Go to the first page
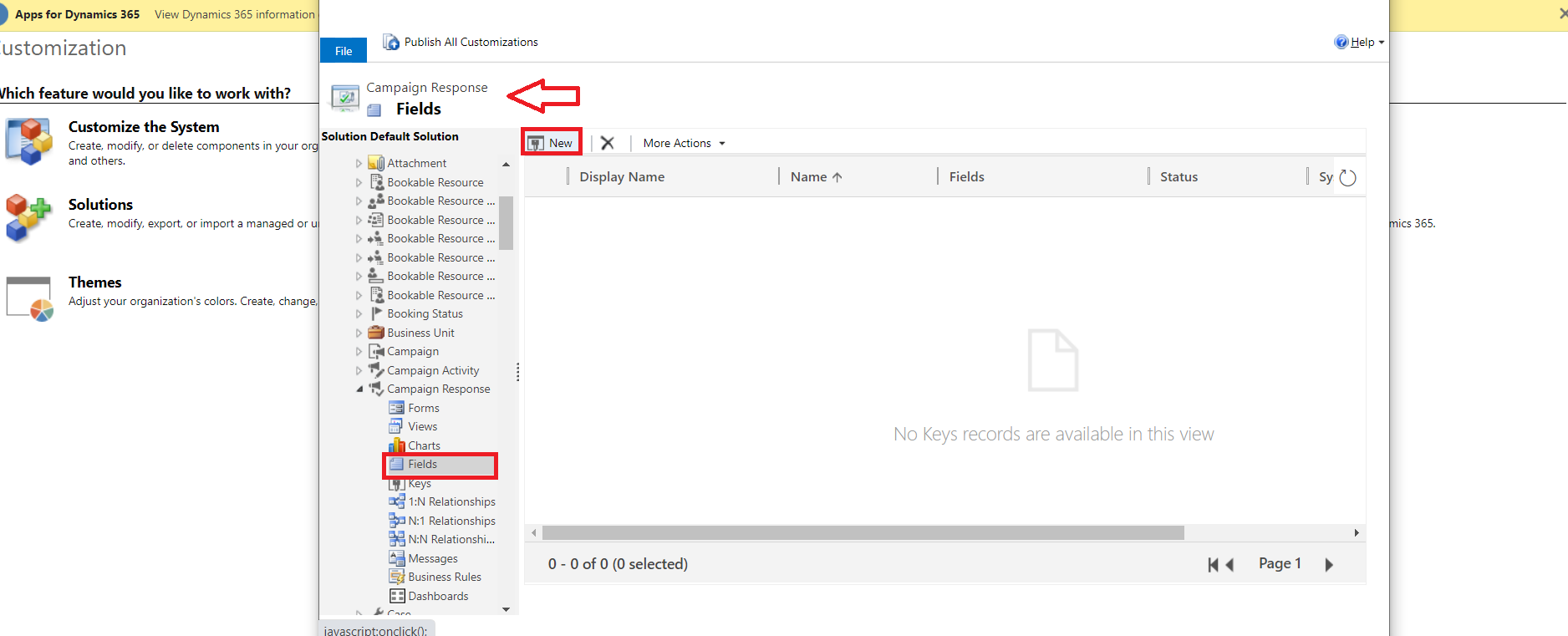Screen dimensions: 1568x636 (1213, 565)
